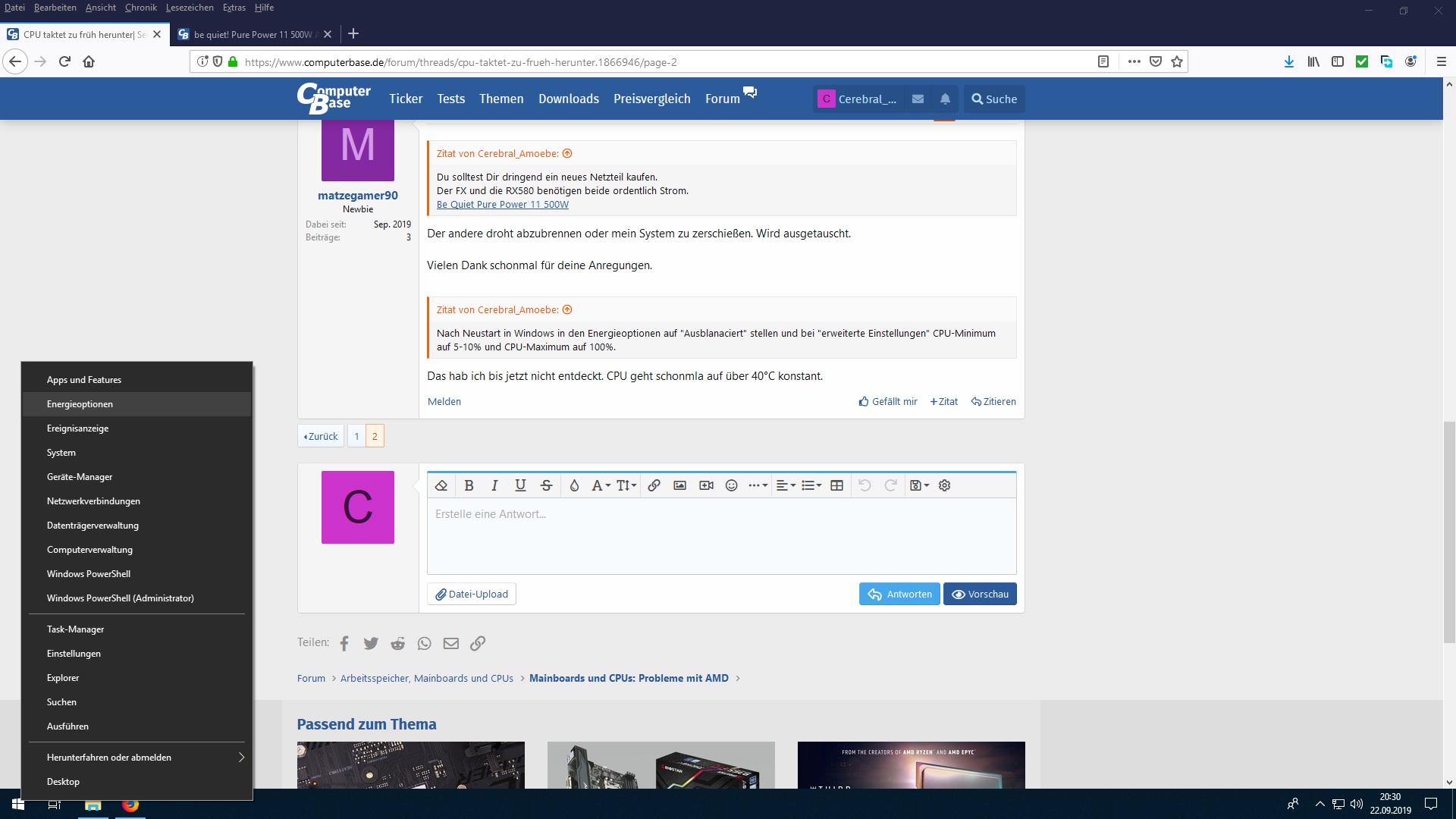Insert a table in the editor
This screenshot has height=819, width=1456.
[836, 485]
